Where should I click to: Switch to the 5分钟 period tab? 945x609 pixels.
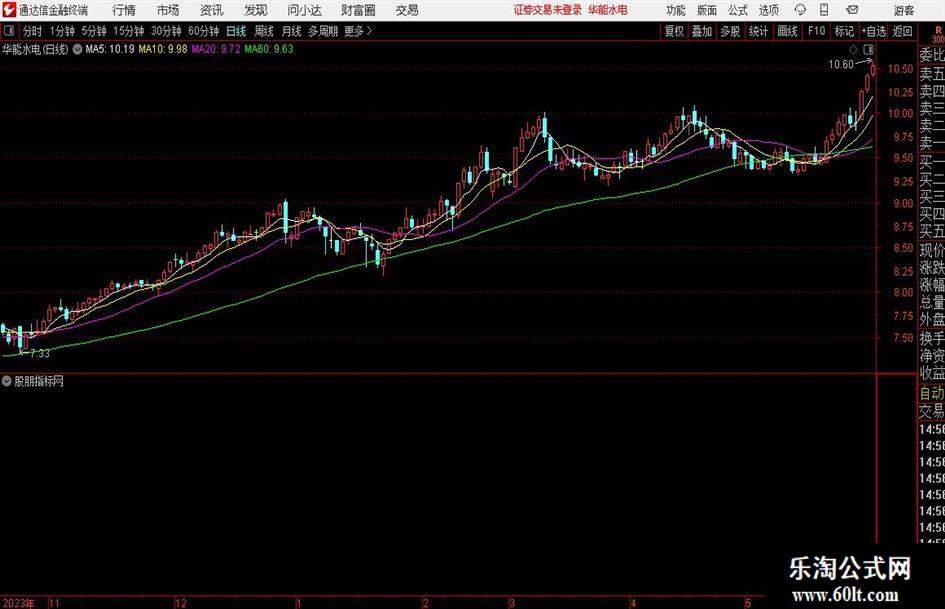click(x=94, y=31)
